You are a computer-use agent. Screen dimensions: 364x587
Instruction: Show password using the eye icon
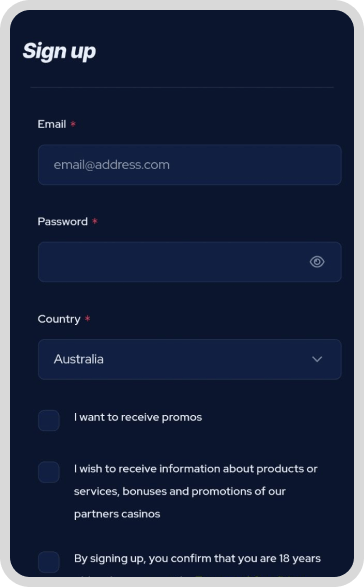[317, 262]
